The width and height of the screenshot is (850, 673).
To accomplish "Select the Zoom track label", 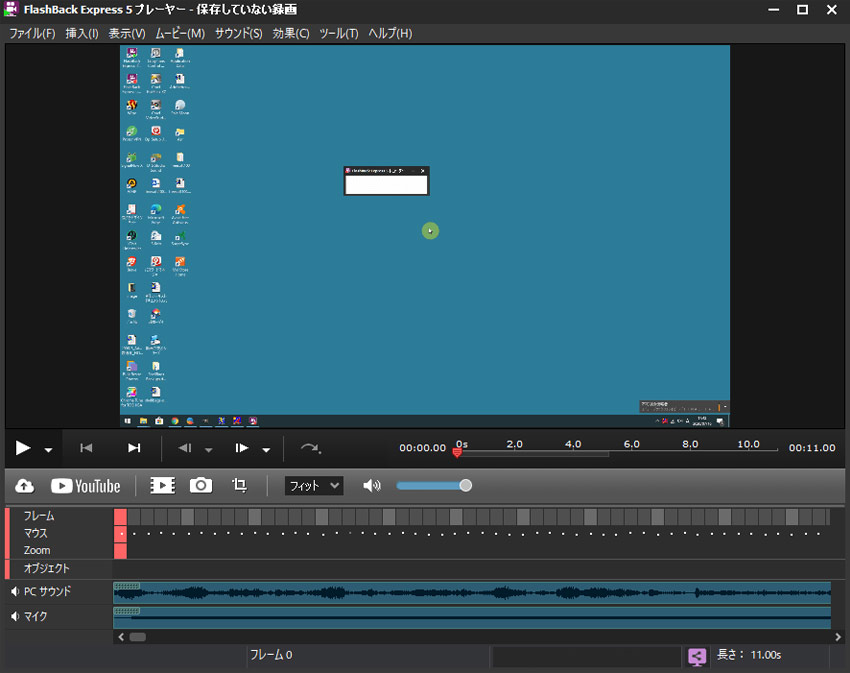I will (x=37, y=550).
